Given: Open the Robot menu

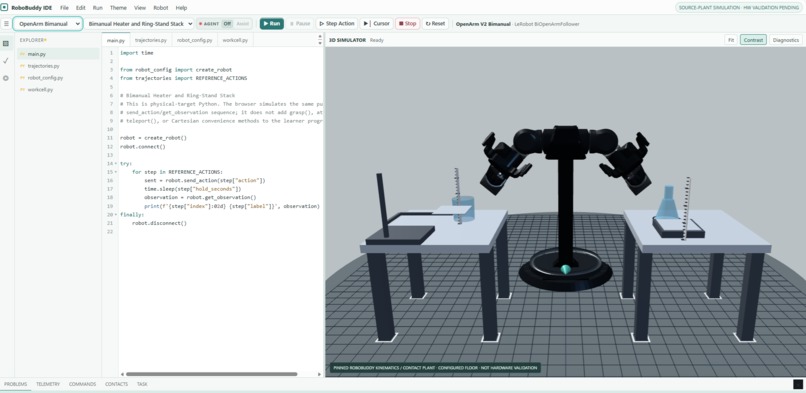Looking at the screenshot, I should click(161, 8).
